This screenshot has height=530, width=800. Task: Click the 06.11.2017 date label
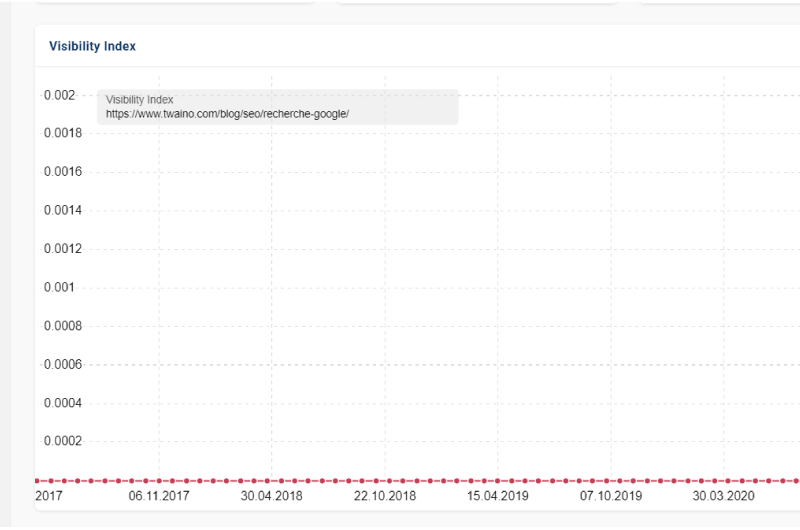[159, 496]
